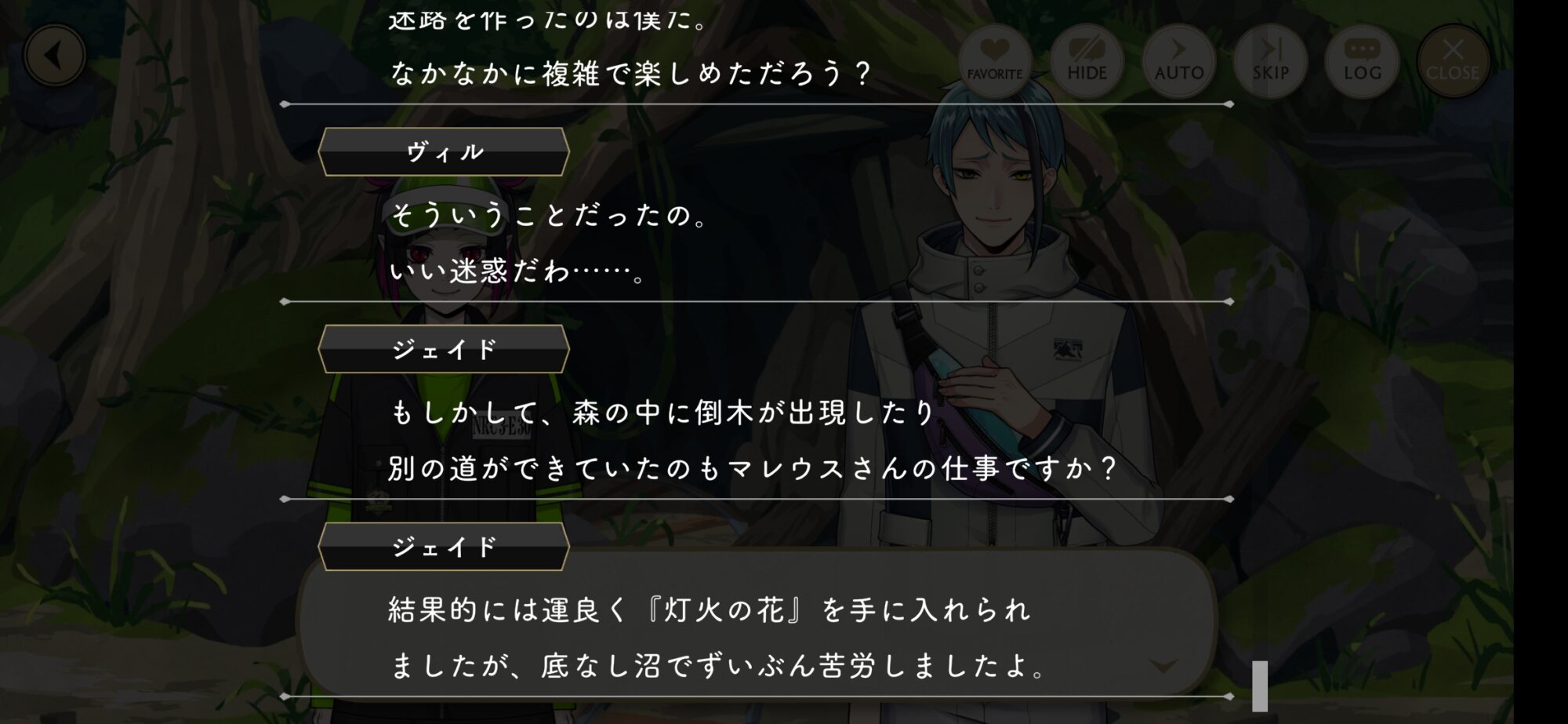Open the LOG speech bubble icon
This screenshot has width=1568, height=724.
point(1362,60)
